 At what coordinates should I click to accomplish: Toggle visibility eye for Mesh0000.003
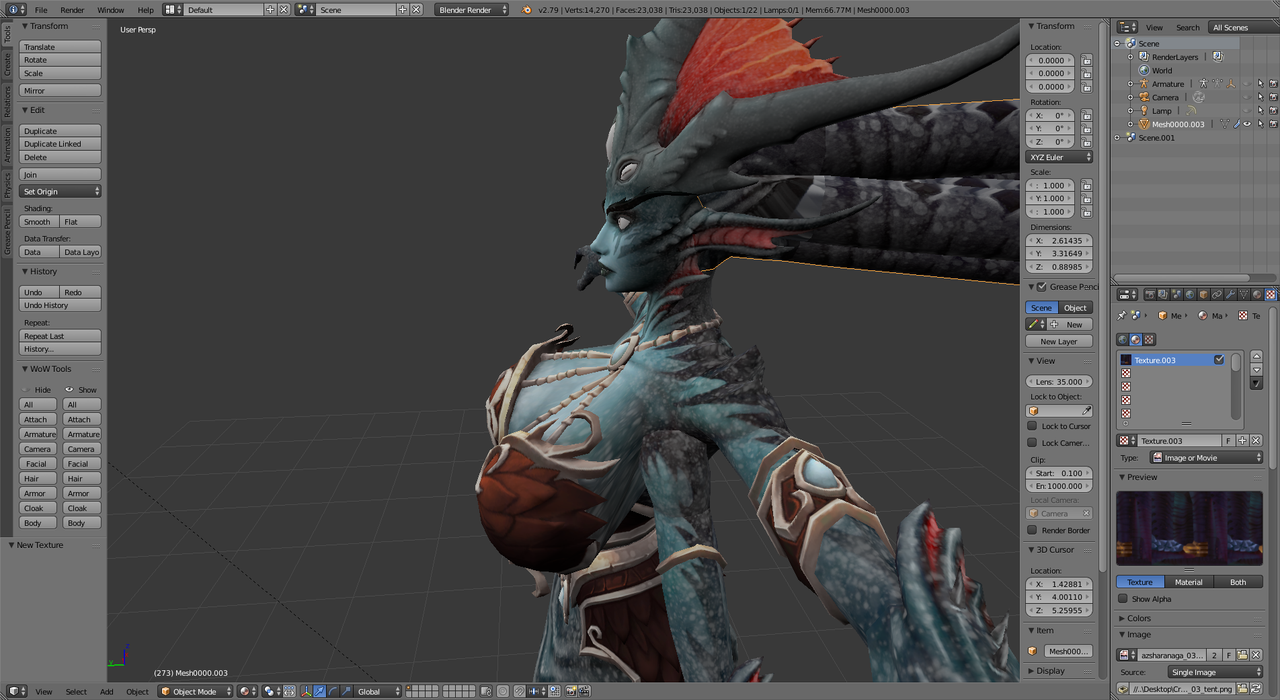1247,124
